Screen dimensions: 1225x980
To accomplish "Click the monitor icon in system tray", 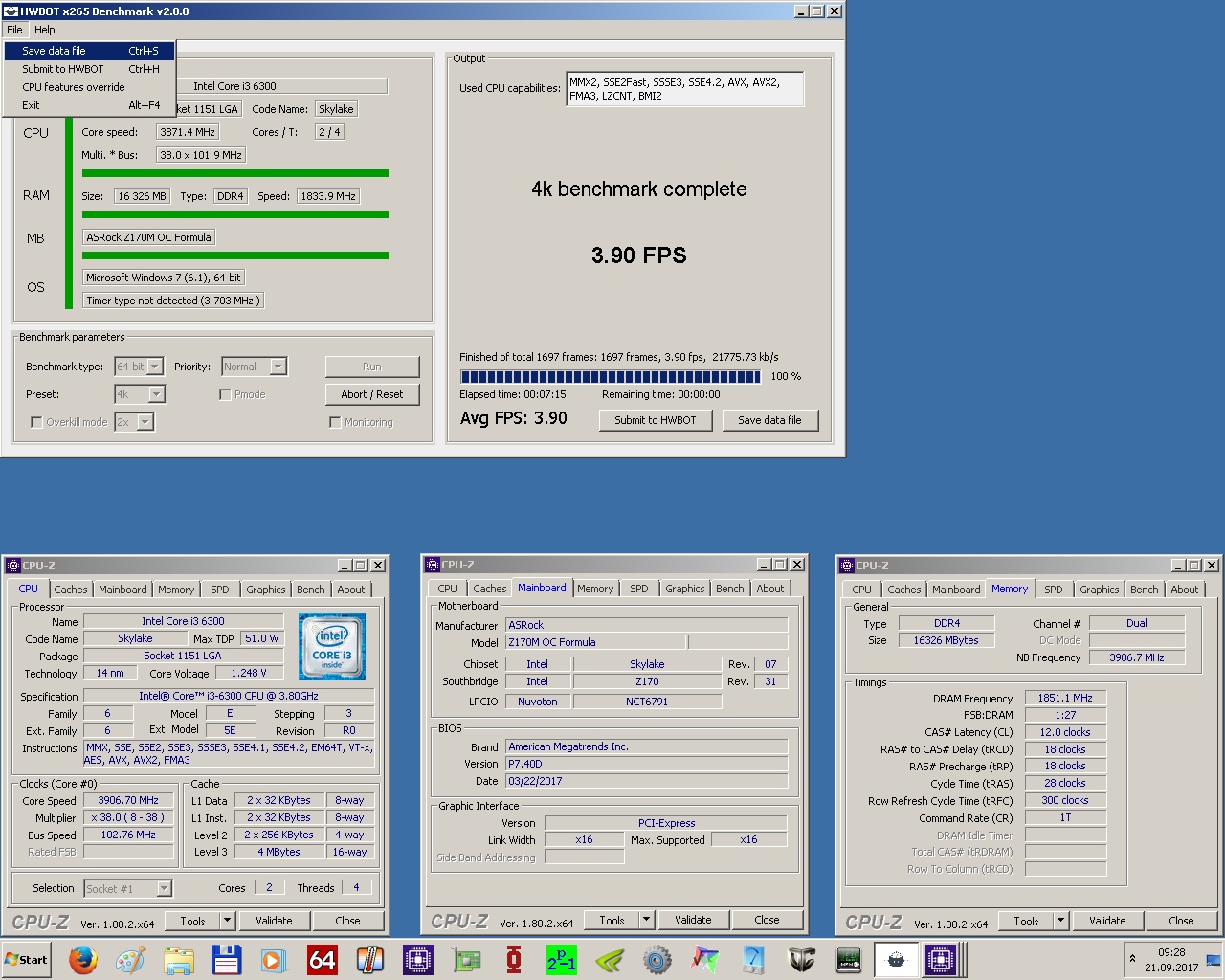I will click(x=1214, y=960).
